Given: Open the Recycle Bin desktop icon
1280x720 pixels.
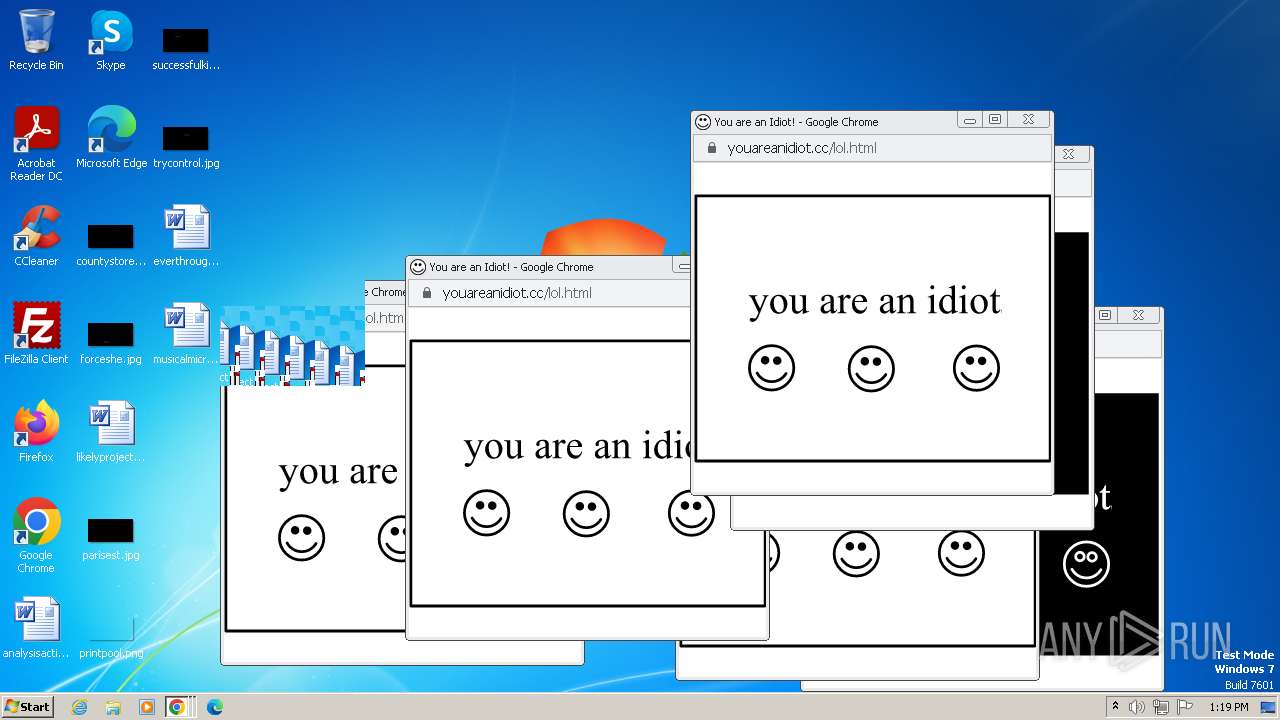Looking at the screenshot, I should [36, 42].
